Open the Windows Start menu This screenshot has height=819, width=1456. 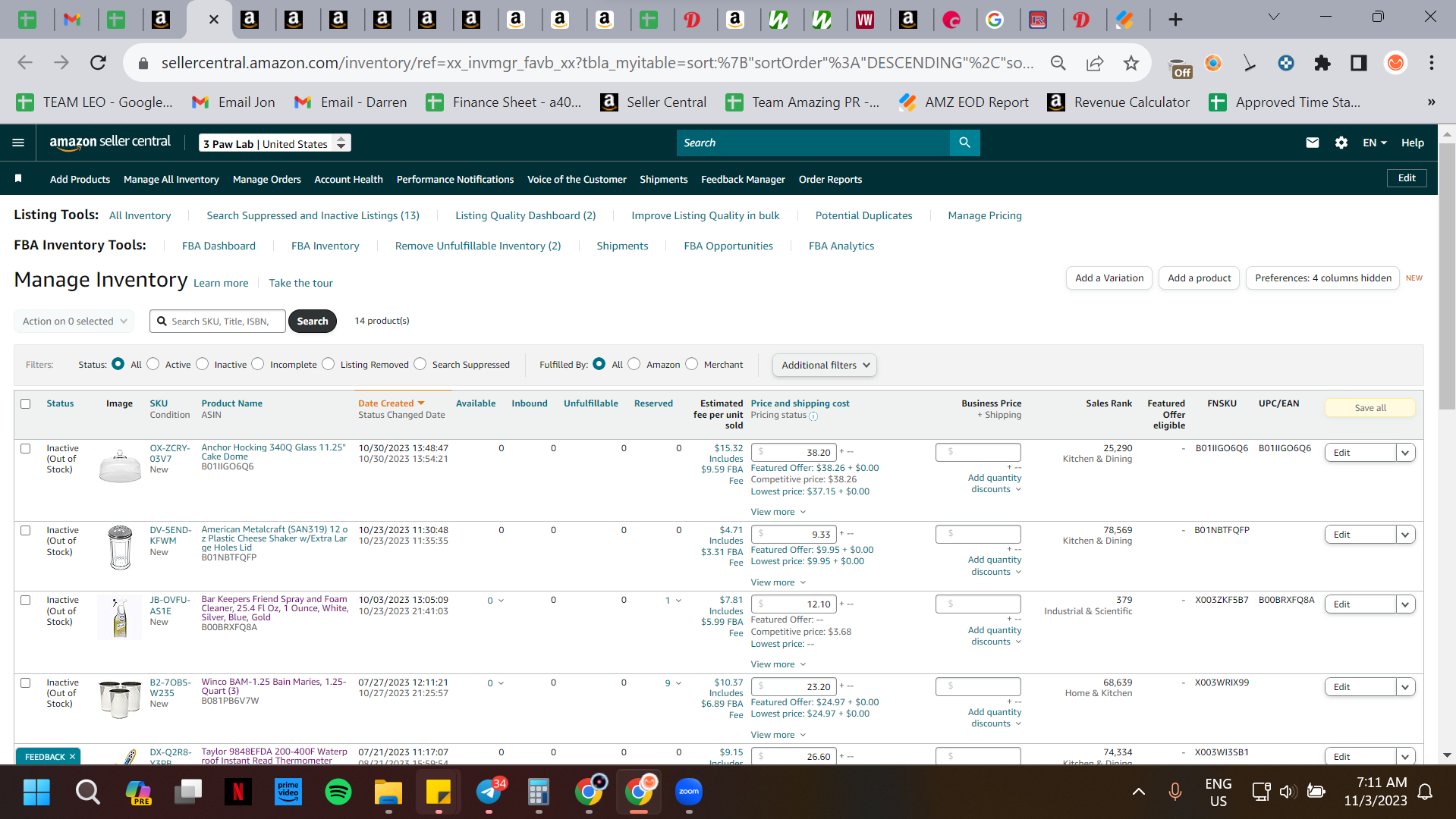[x=36, y=792]
